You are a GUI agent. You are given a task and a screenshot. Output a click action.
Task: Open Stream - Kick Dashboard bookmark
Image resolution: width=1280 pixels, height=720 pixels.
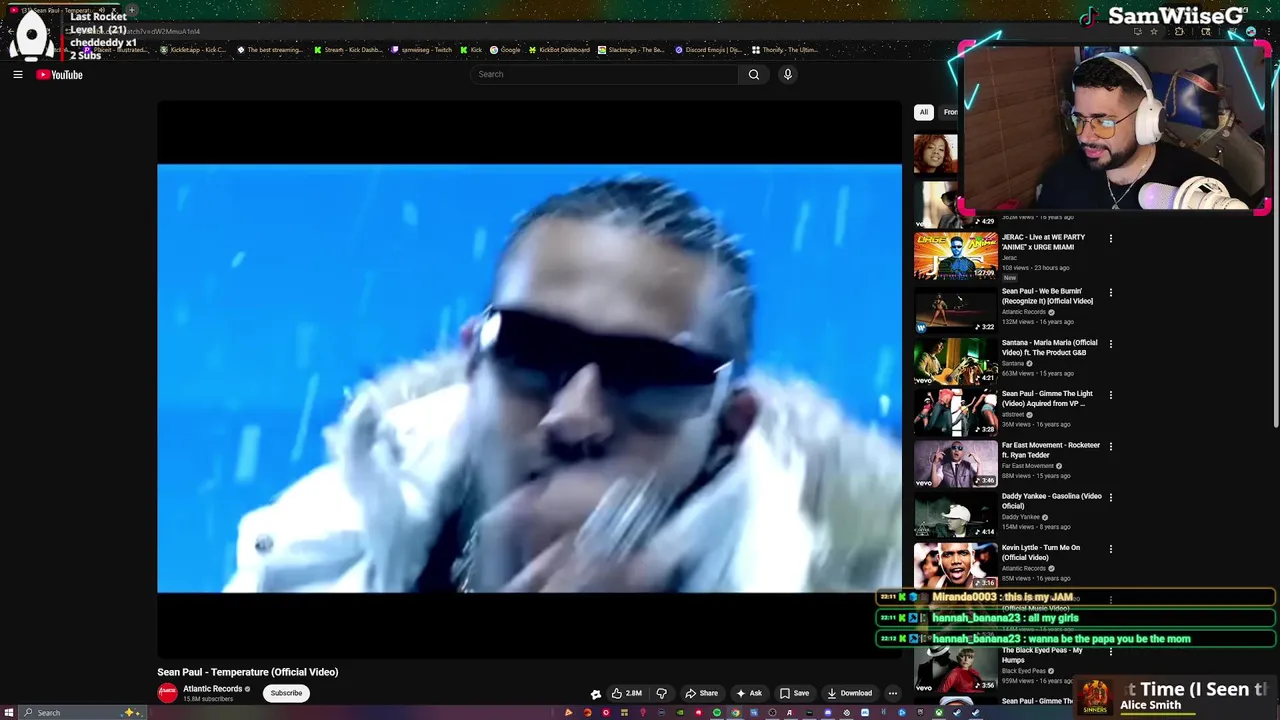[348, 50]
